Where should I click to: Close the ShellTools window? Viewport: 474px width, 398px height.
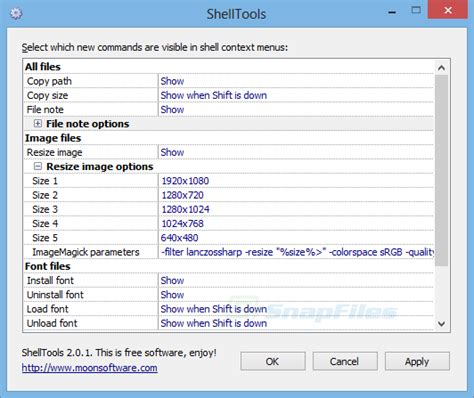448,10
